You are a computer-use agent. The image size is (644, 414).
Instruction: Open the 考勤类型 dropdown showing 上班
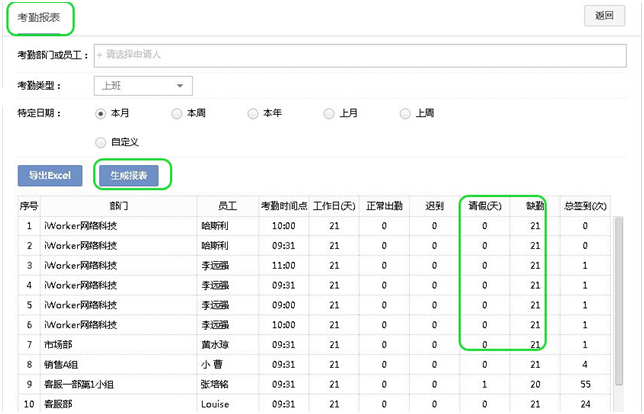click(143, 86)
